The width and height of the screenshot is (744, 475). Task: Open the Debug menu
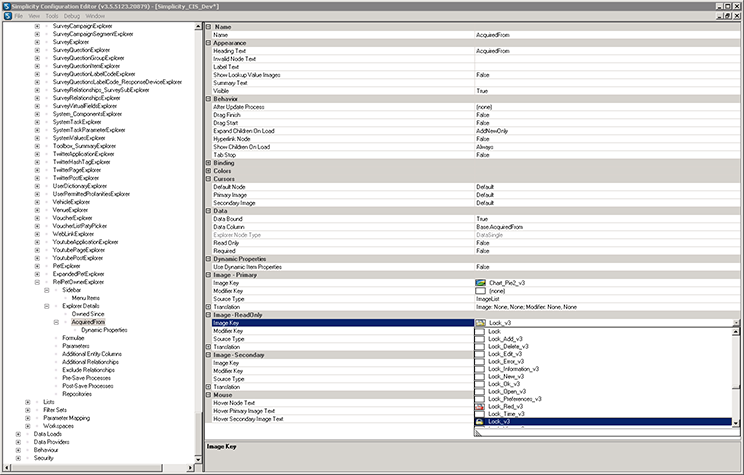click(72, 16)
